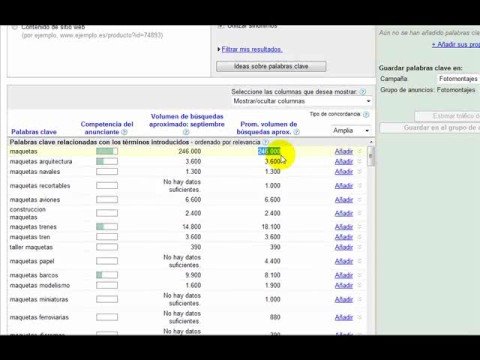
Task: Click value 4.400 for maquetas papel
Action: (x=272, y=261)
